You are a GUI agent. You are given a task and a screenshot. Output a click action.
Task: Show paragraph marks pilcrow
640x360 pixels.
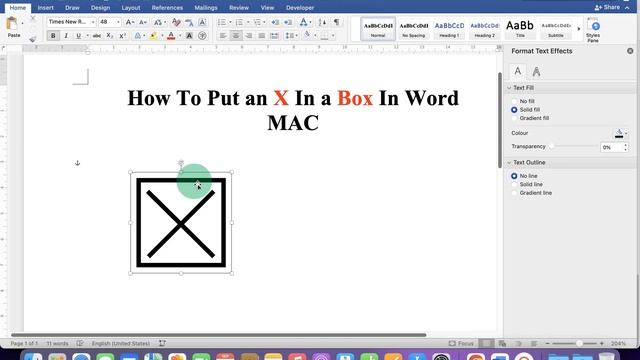(336, 22)
